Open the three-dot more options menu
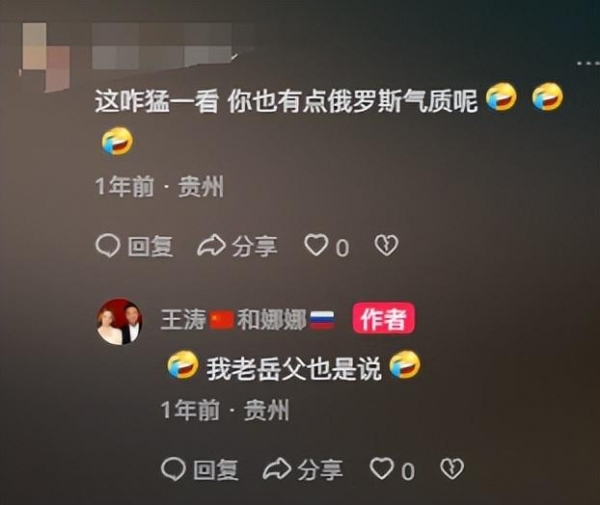This screenshot has height=505, width=600. point(589,63)
